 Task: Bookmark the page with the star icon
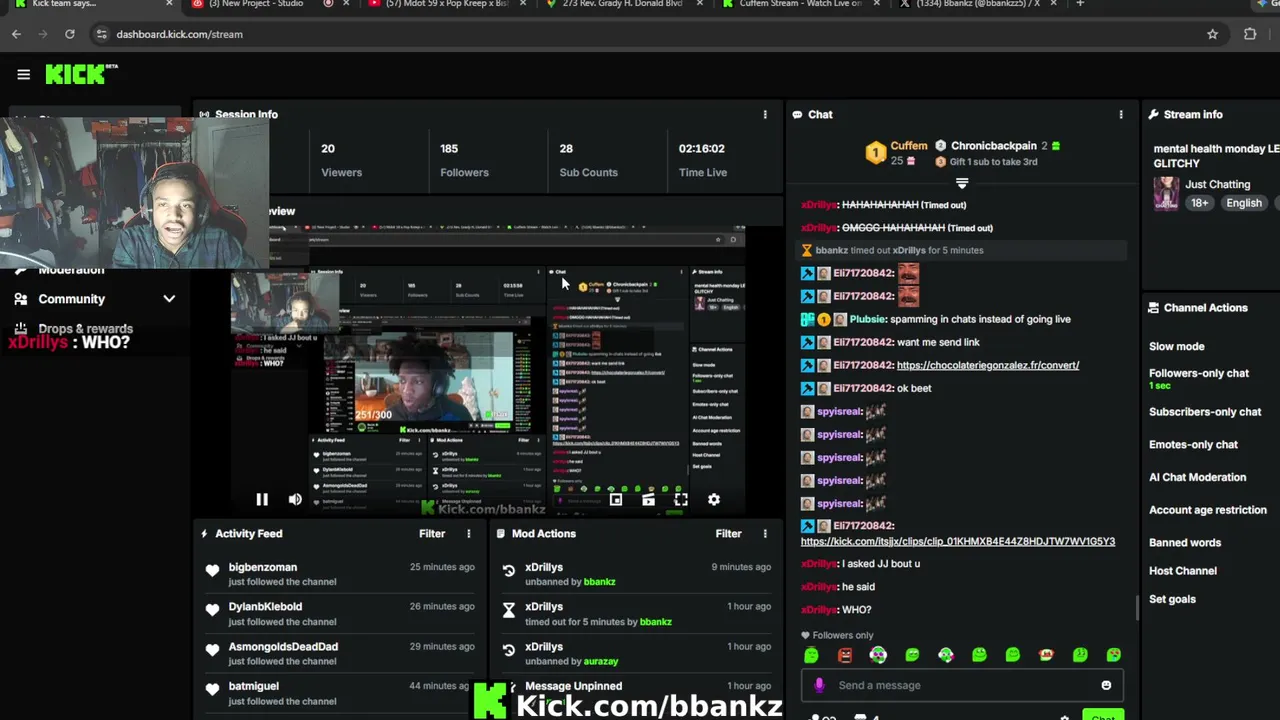1212,34
